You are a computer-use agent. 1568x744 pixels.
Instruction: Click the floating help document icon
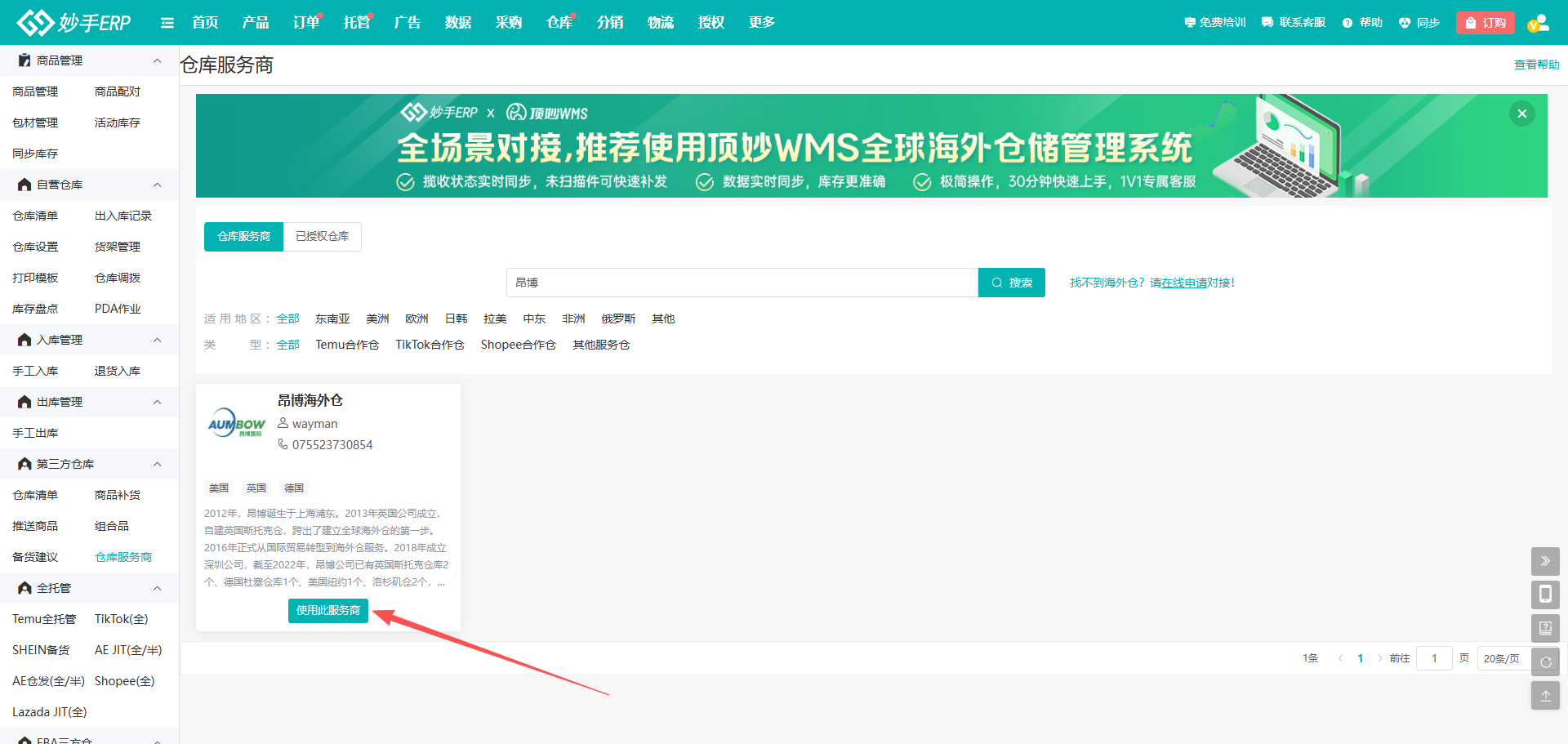coord(1545,628)
